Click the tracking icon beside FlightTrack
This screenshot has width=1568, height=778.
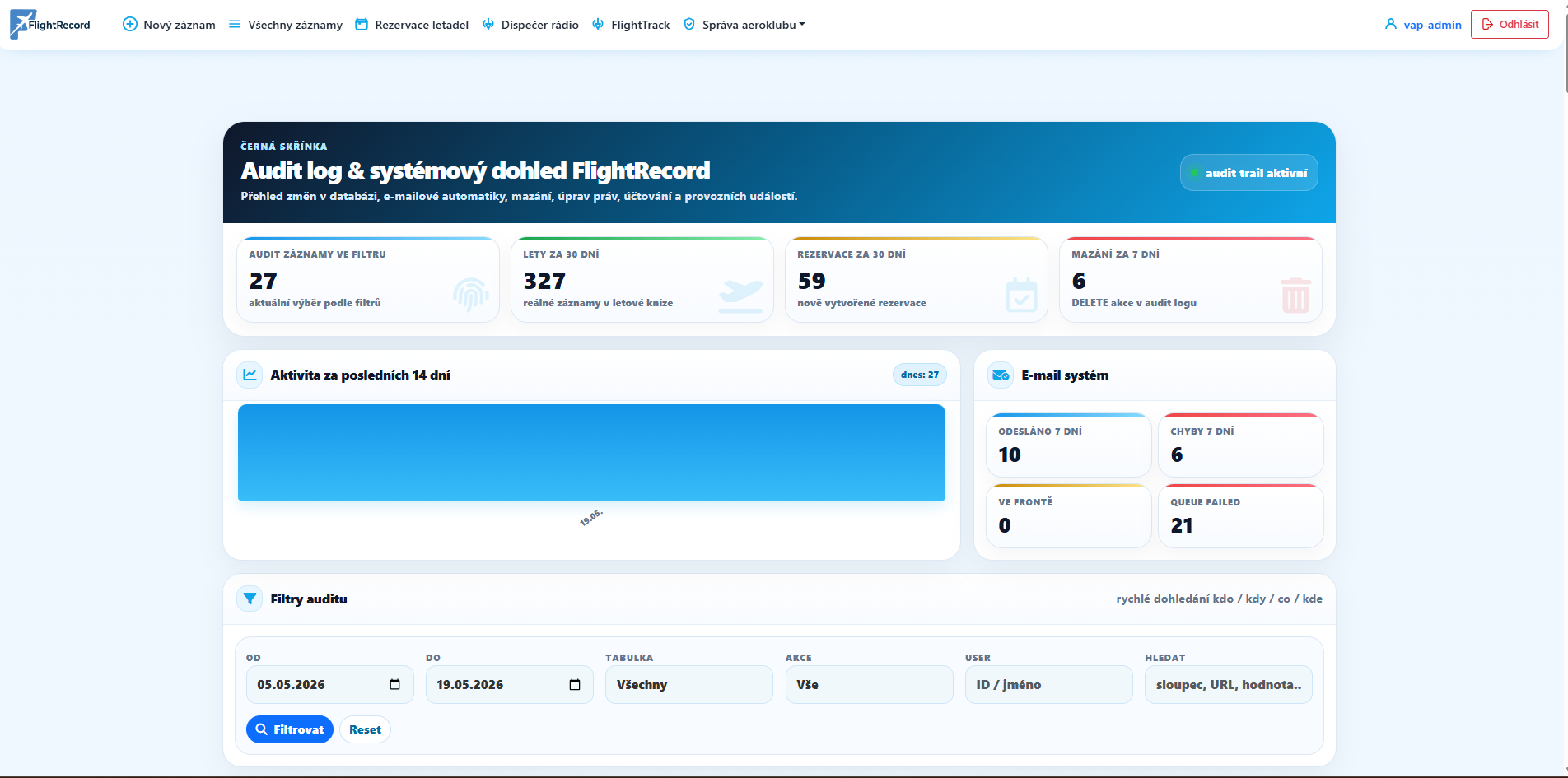coord(598,25)
